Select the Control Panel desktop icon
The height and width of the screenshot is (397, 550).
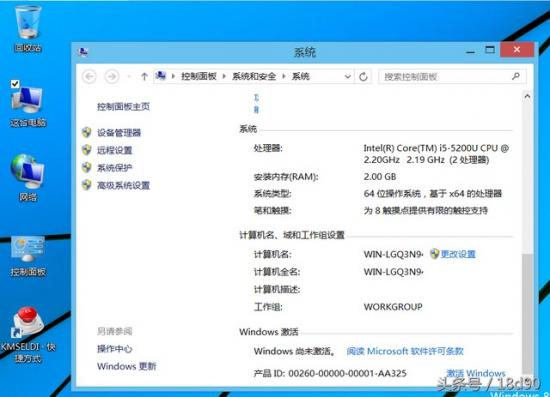(28, 256)
